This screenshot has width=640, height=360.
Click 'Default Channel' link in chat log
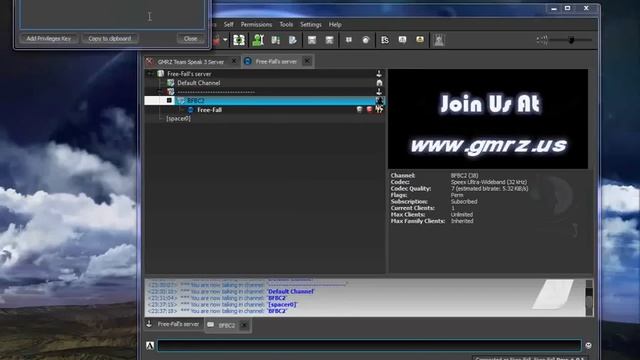[x=291, y=291]
